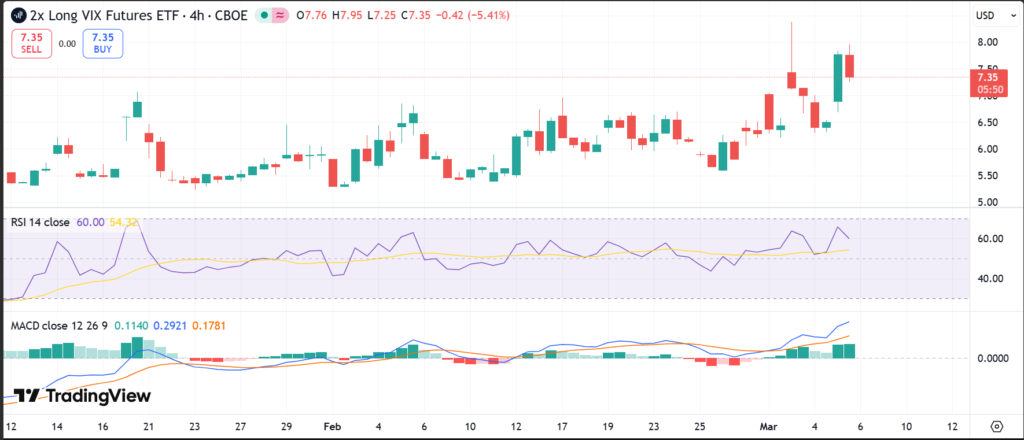Click the orange 0.1781 MACD signal value

(x=208, y=326)
